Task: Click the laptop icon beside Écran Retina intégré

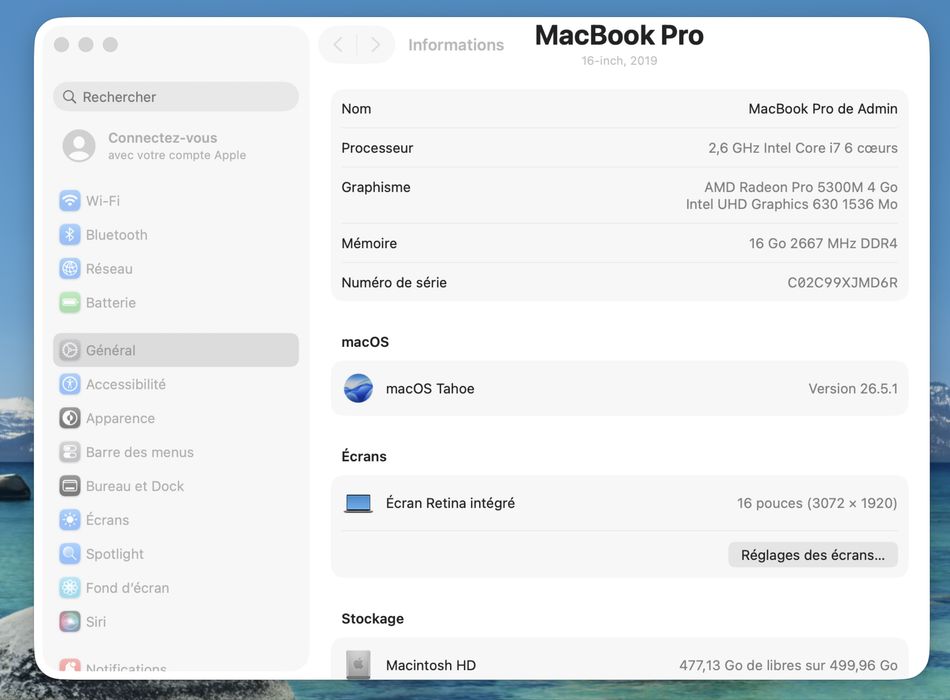Action: 358,503
